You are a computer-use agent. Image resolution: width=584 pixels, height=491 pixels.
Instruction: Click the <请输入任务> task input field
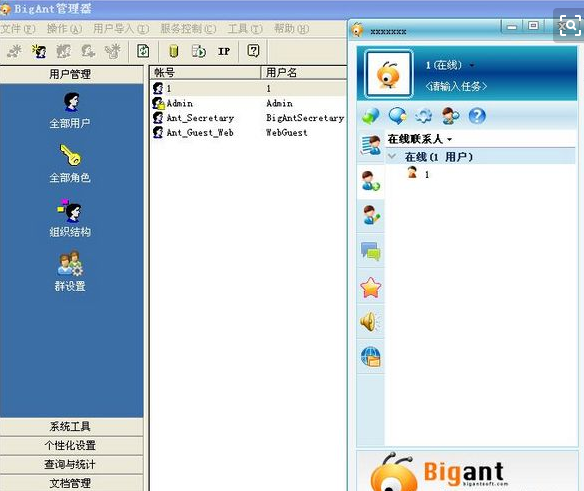(x=456, y=86)
